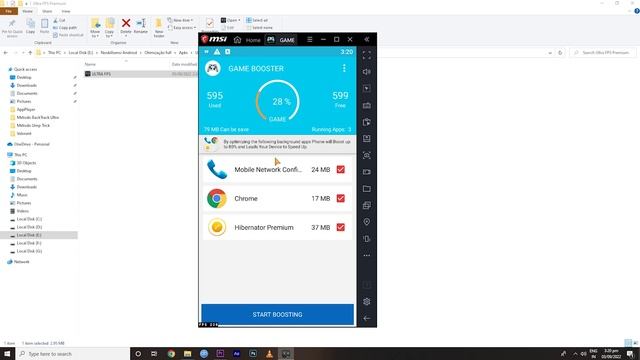Open notification center in system tray
This screenshot has height=360, width=640.
[x=631, y=354]
